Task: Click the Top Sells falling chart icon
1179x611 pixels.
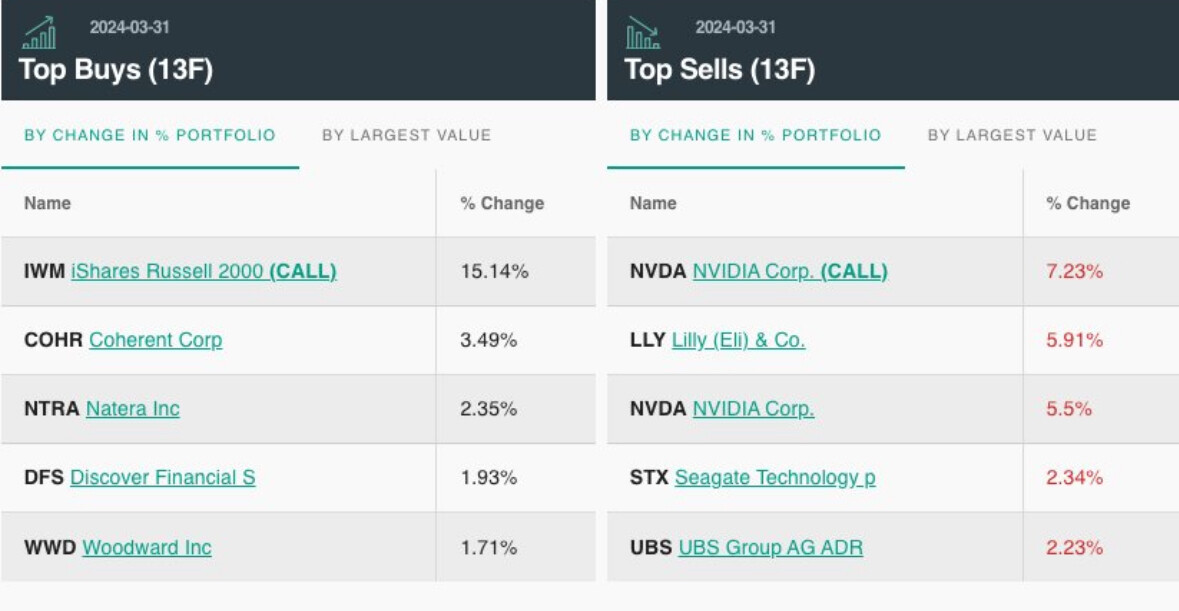Action: click(642, 33)
